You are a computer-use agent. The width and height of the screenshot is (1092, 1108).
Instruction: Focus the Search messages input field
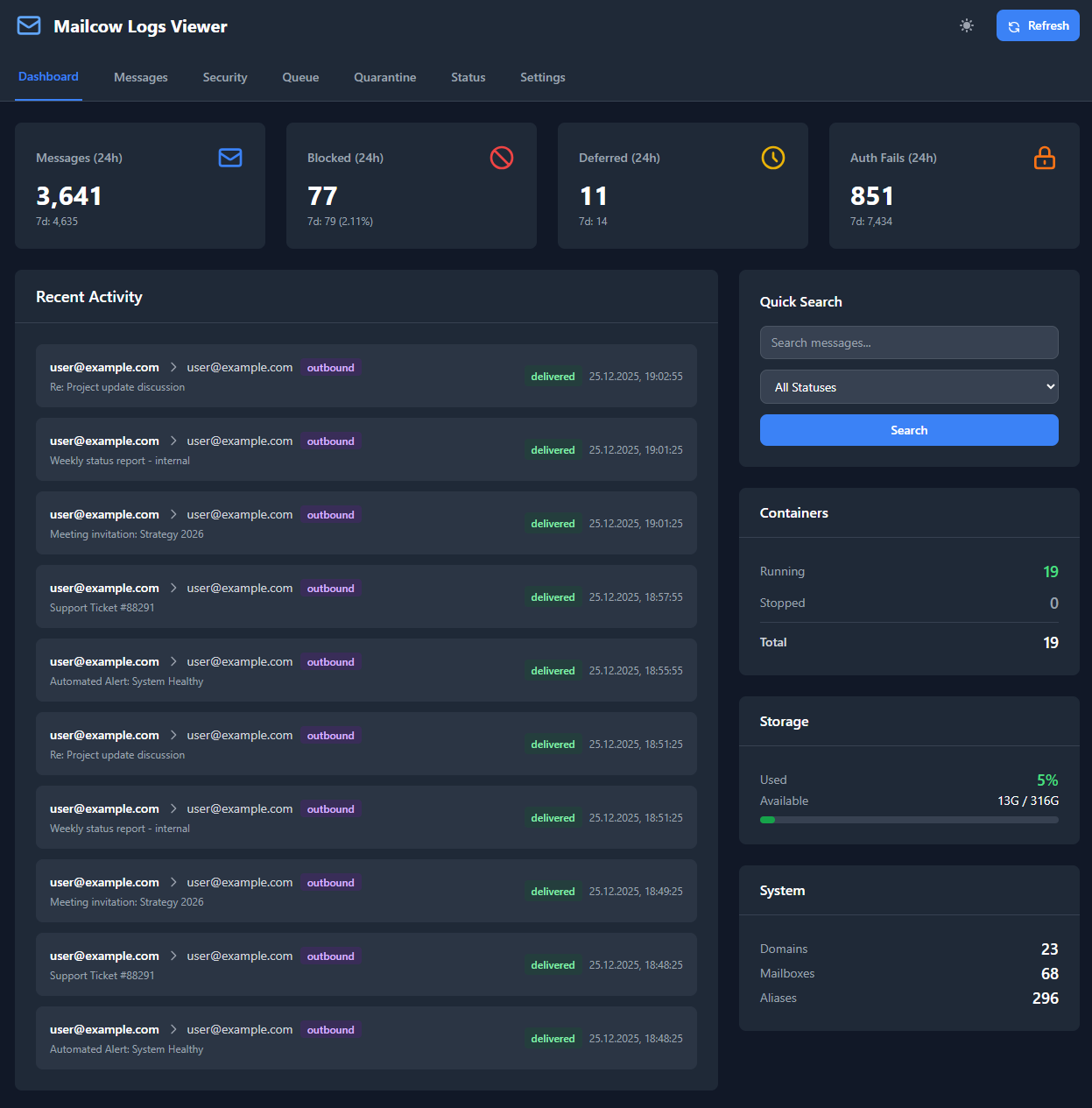click(x=909, y=342)
